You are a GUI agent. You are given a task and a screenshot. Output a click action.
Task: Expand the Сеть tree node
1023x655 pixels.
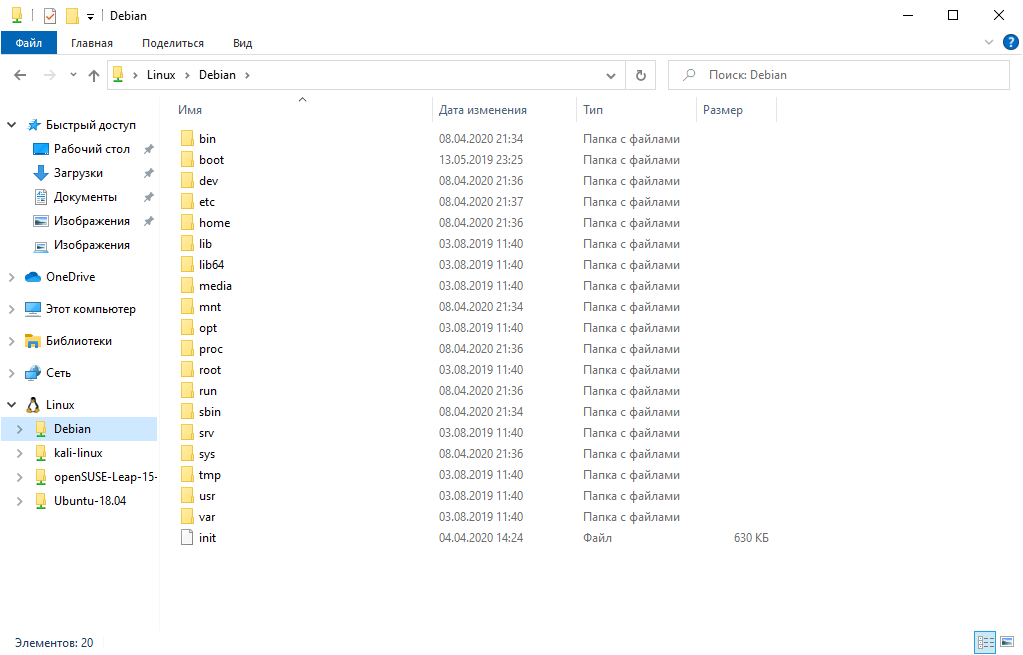(x=12, y=373)
